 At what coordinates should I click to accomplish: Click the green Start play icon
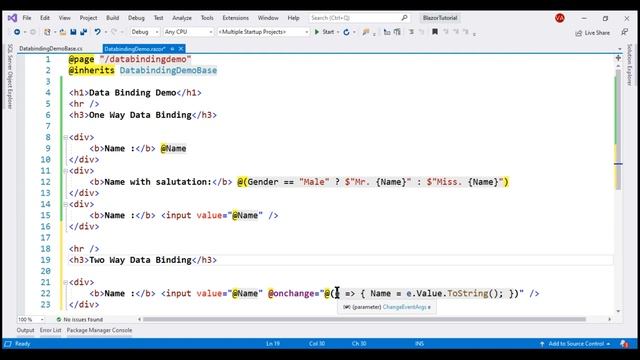tap(317, 32)
